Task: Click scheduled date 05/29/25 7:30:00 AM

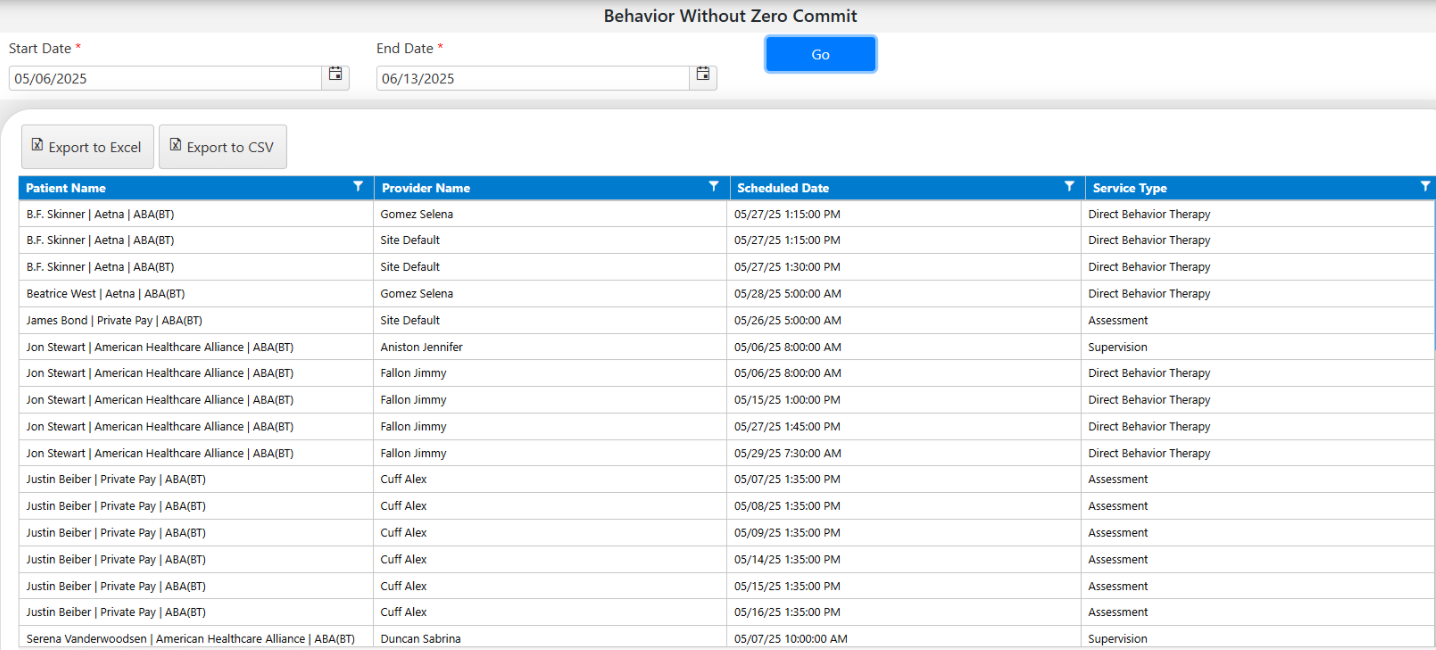Action: click(x=788, y=453)
